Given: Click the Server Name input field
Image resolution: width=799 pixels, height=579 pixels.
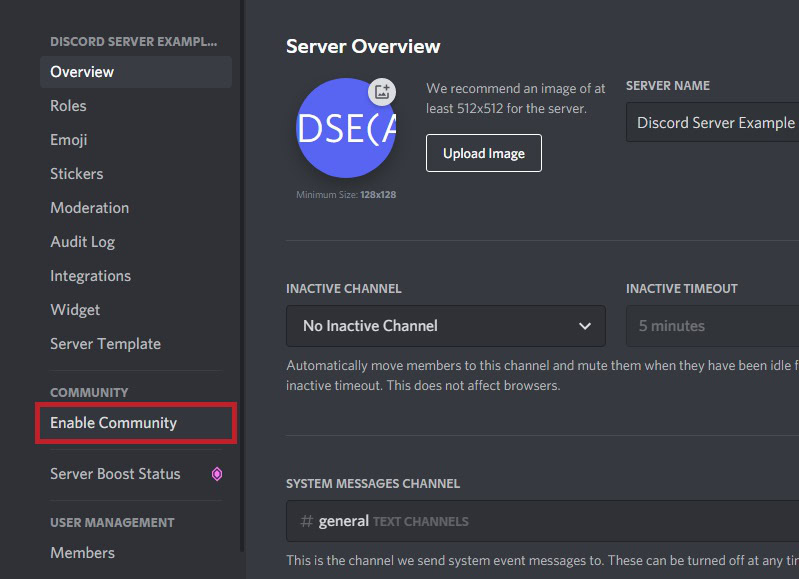Looking at the screenshot, I should tap(712, 122).
